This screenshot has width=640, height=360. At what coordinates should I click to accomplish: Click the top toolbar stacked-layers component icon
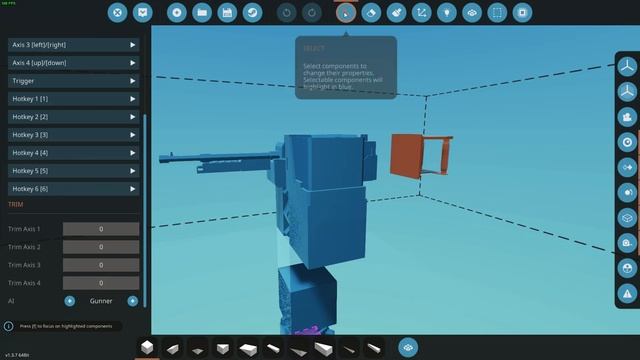pyautogui.click(x=472, y=13)
